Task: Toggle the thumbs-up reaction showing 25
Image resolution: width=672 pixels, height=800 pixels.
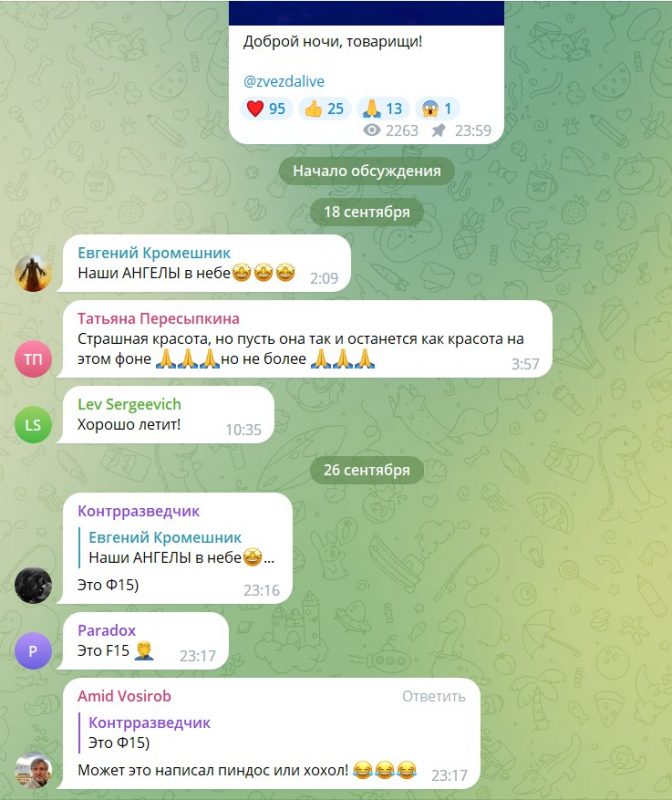Action: (x=324, y=109)
